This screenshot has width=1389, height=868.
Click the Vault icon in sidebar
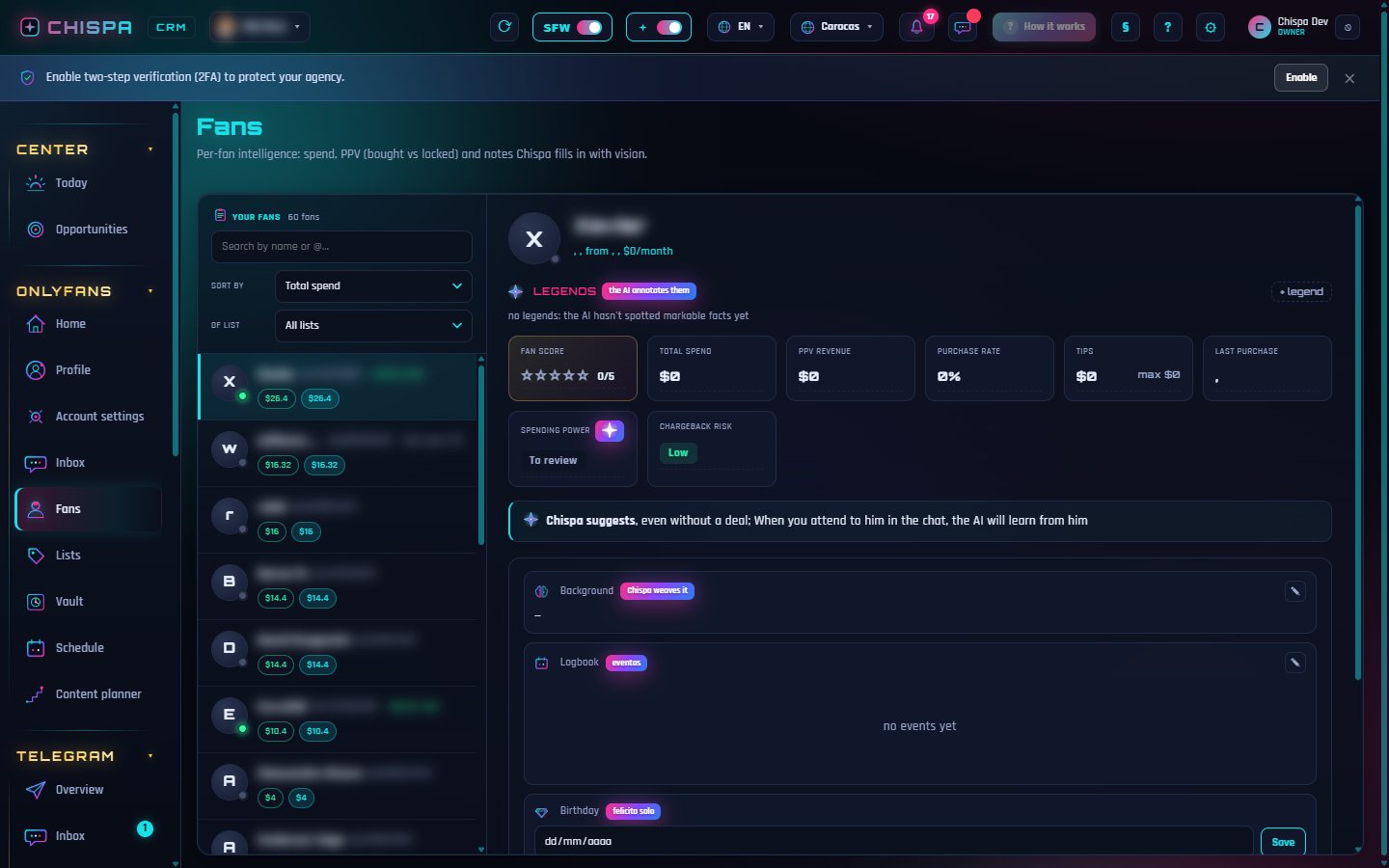pos(36,602)
